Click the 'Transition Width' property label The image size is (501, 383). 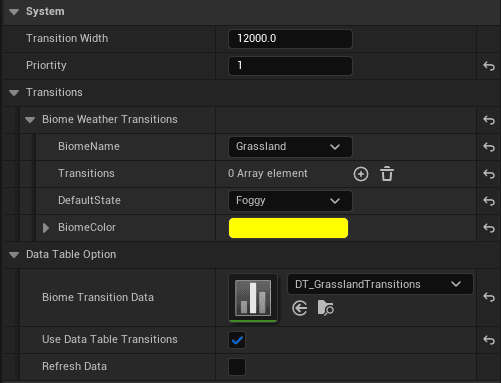[x=67, y=39]
